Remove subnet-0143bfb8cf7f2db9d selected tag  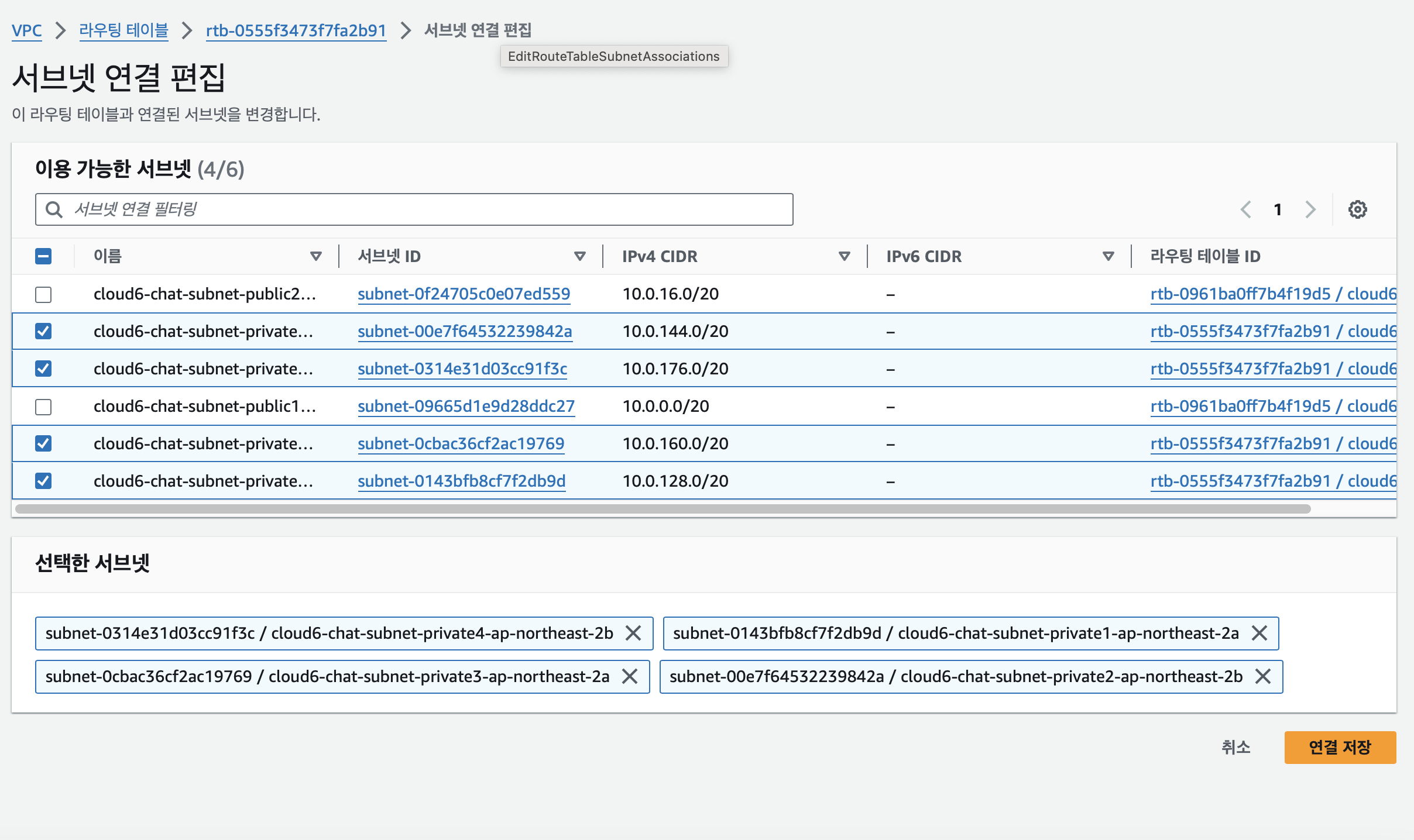pos(1259,633)
